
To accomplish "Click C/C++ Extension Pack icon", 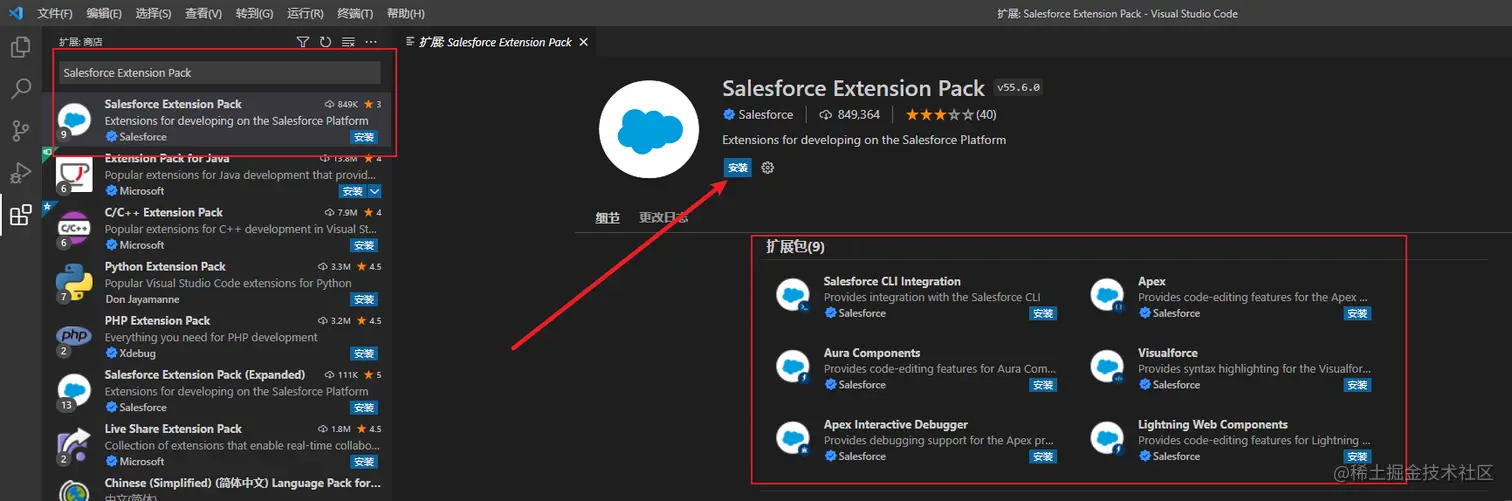I will click(74, 228).
